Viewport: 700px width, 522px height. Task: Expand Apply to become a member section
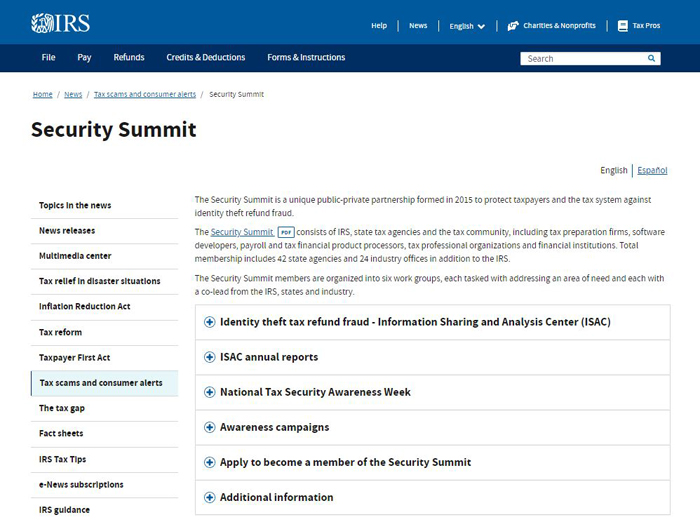(433, 463)
